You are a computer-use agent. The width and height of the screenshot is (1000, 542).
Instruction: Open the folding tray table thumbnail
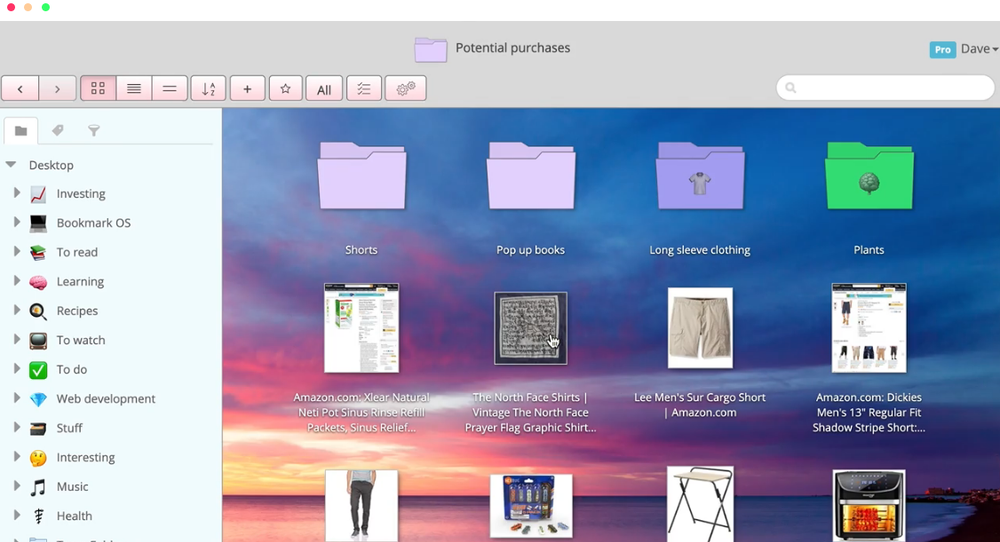(700, 504)
